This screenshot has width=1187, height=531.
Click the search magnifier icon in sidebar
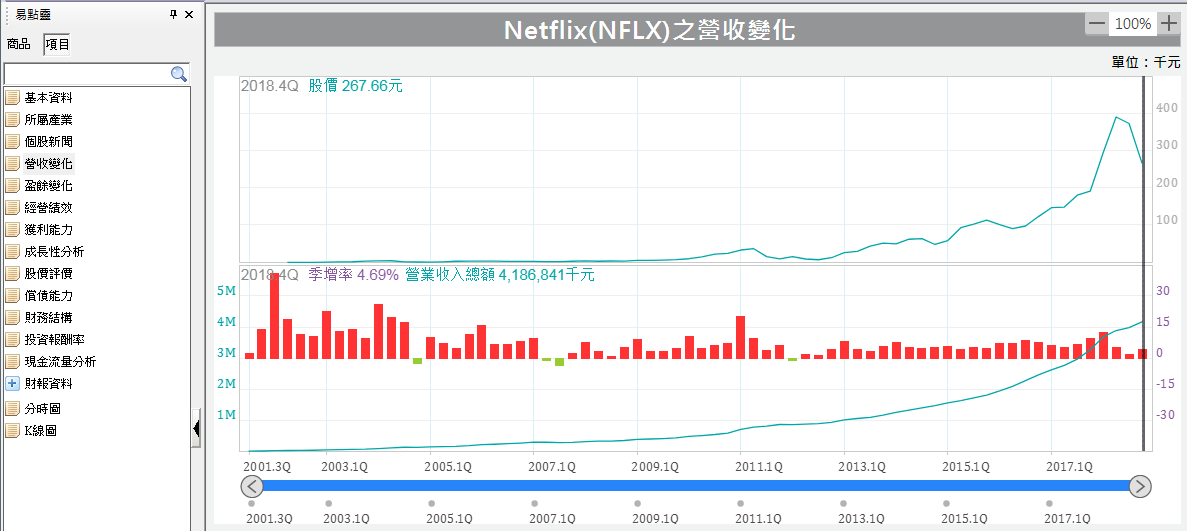(179, 74)
